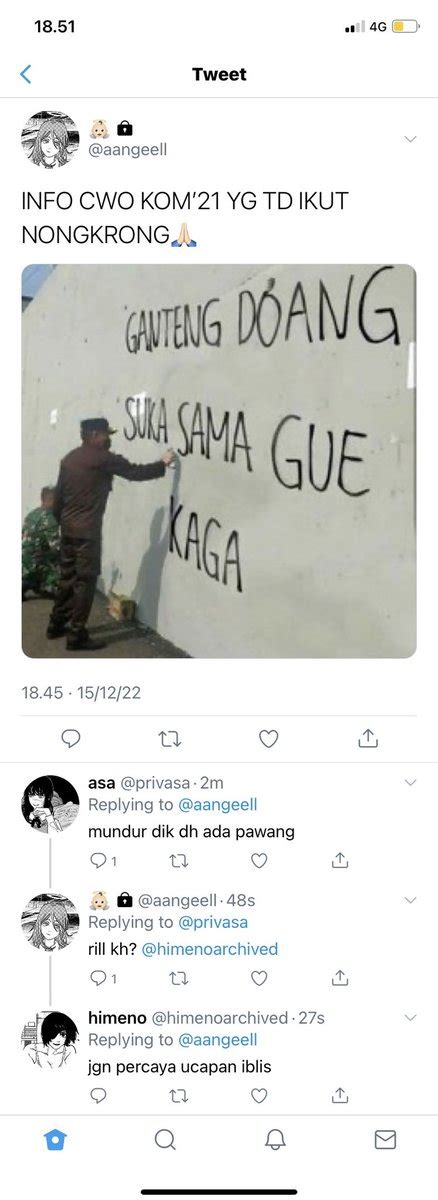Open the @privasa link in "Replying to"
The image size is (438, 1200).
tap(212, 922)
